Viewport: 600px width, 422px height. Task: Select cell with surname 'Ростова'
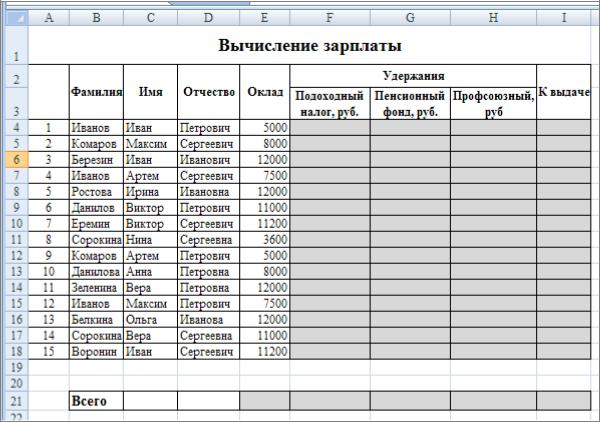click(x=96, y=192)
